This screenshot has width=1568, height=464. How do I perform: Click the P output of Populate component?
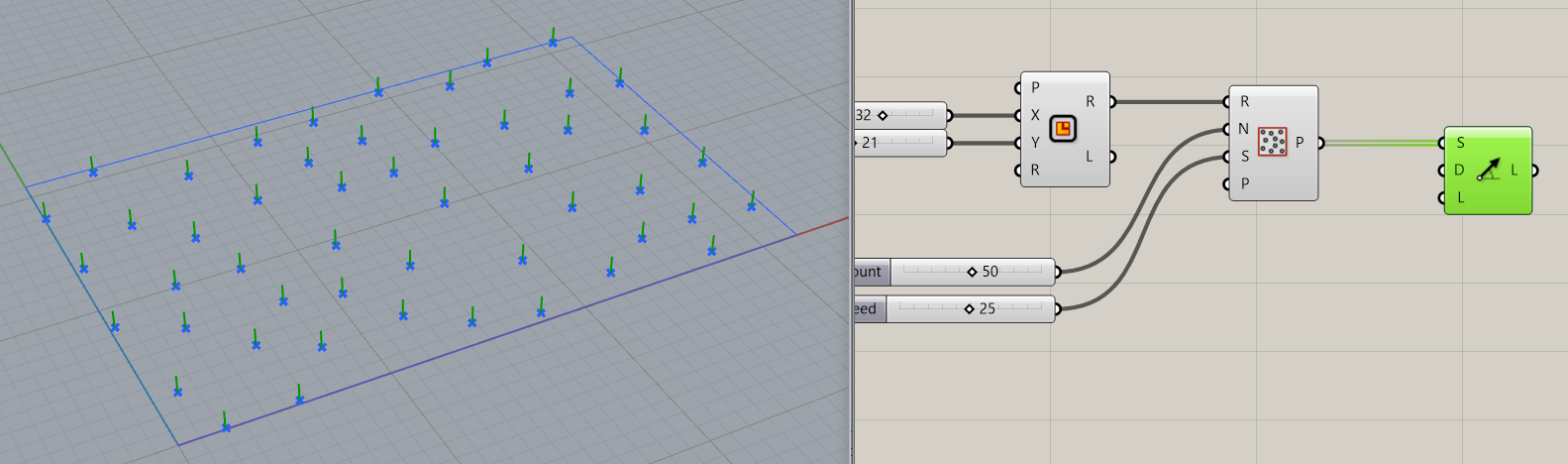(x=1300, y=143)
